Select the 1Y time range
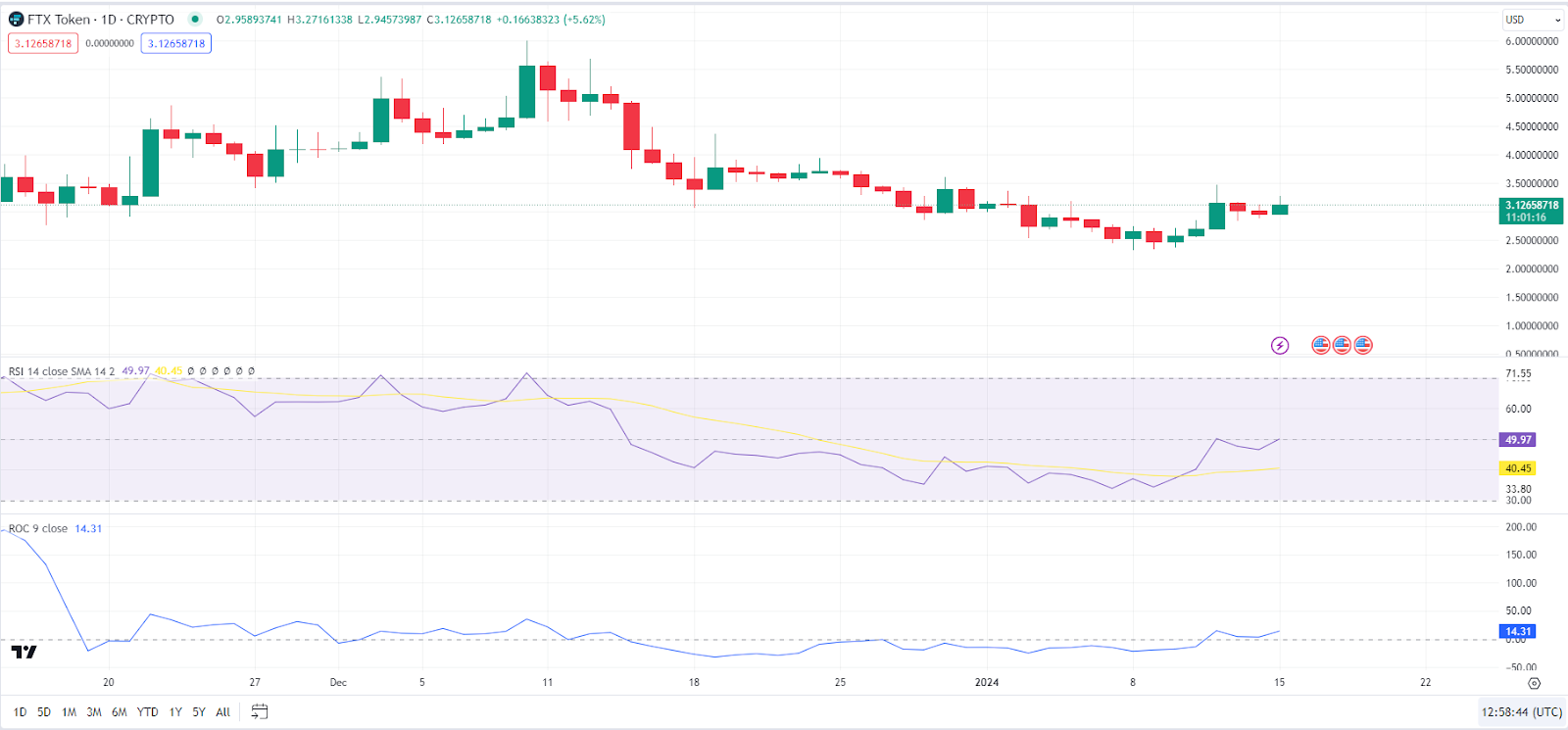1568x730 pixels. point(175,712)
